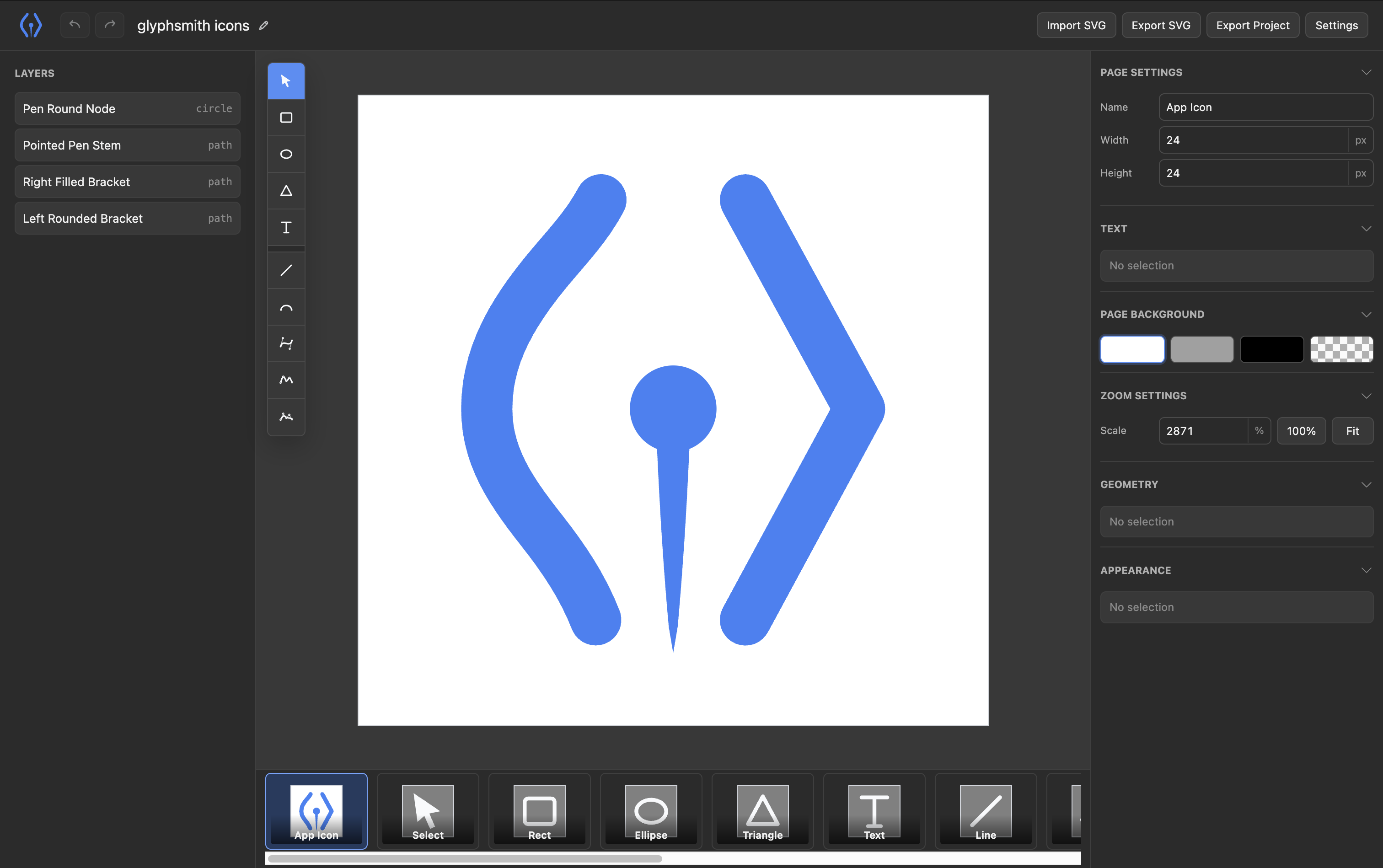The image size is (1383, 868).
Task: Choose the white page background swatch
Action: [1132, 349]
